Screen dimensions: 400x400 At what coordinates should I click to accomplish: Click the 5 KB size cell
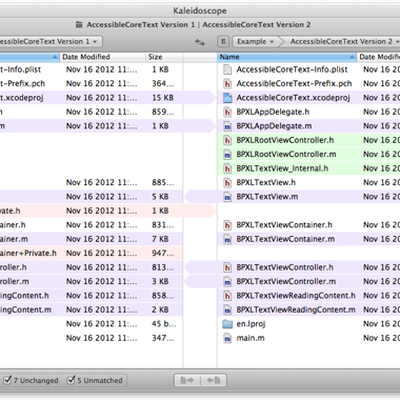click(x=160, y=197)
